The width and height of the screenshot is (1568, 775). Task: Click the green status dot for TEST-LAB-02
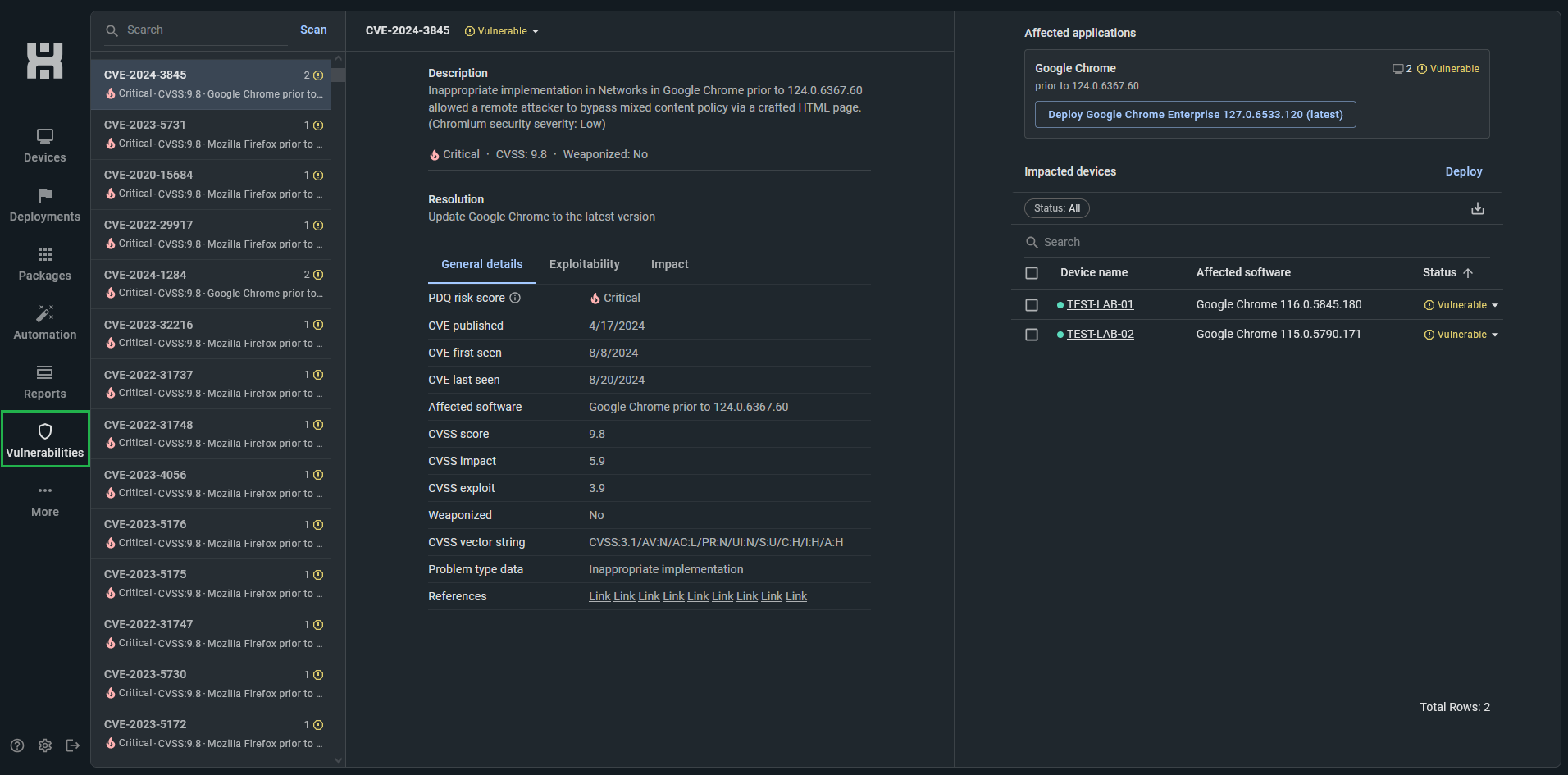(1060, 335)
